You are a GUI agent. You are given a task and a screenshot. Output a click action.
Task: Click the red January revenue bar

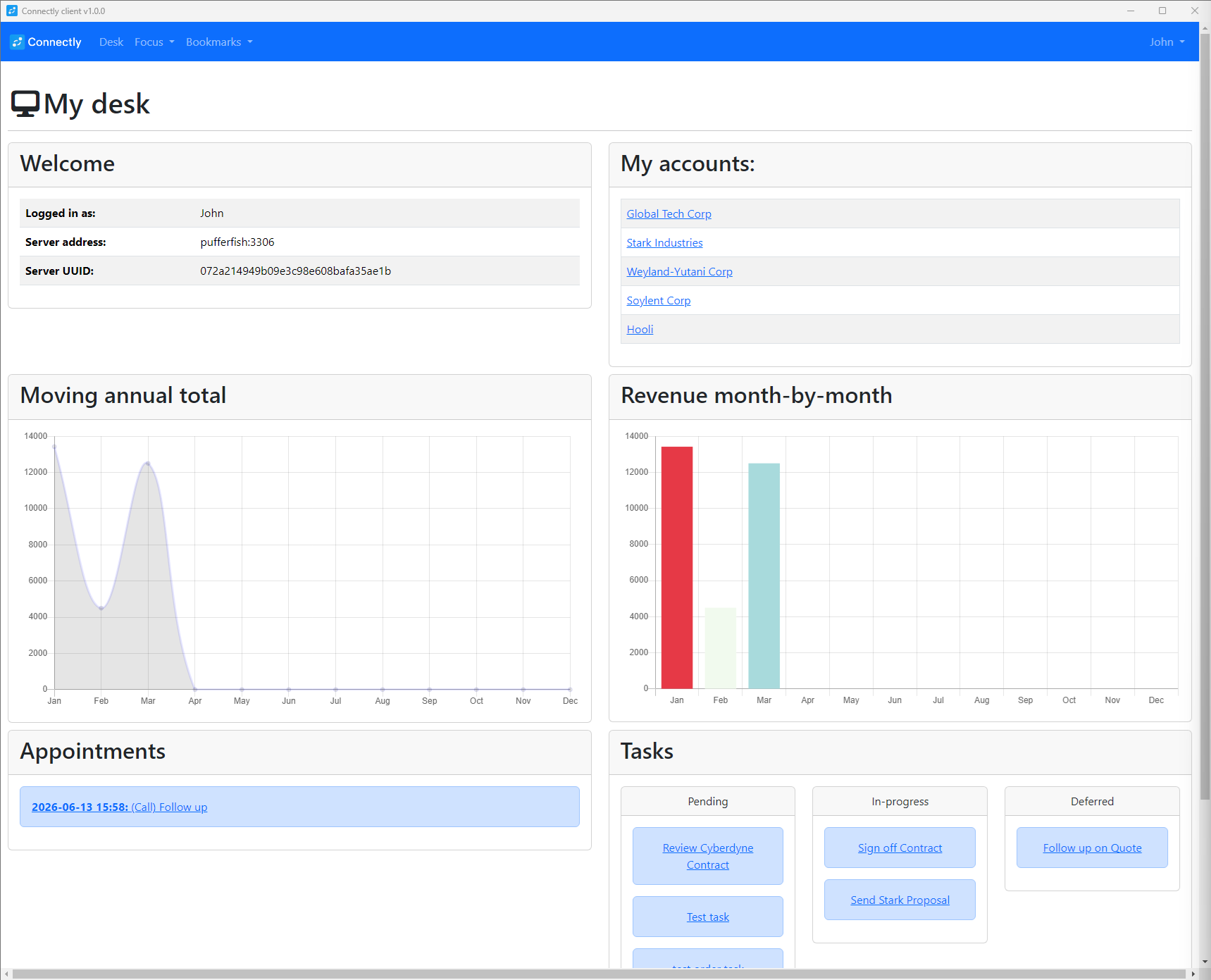pos(676,567)
